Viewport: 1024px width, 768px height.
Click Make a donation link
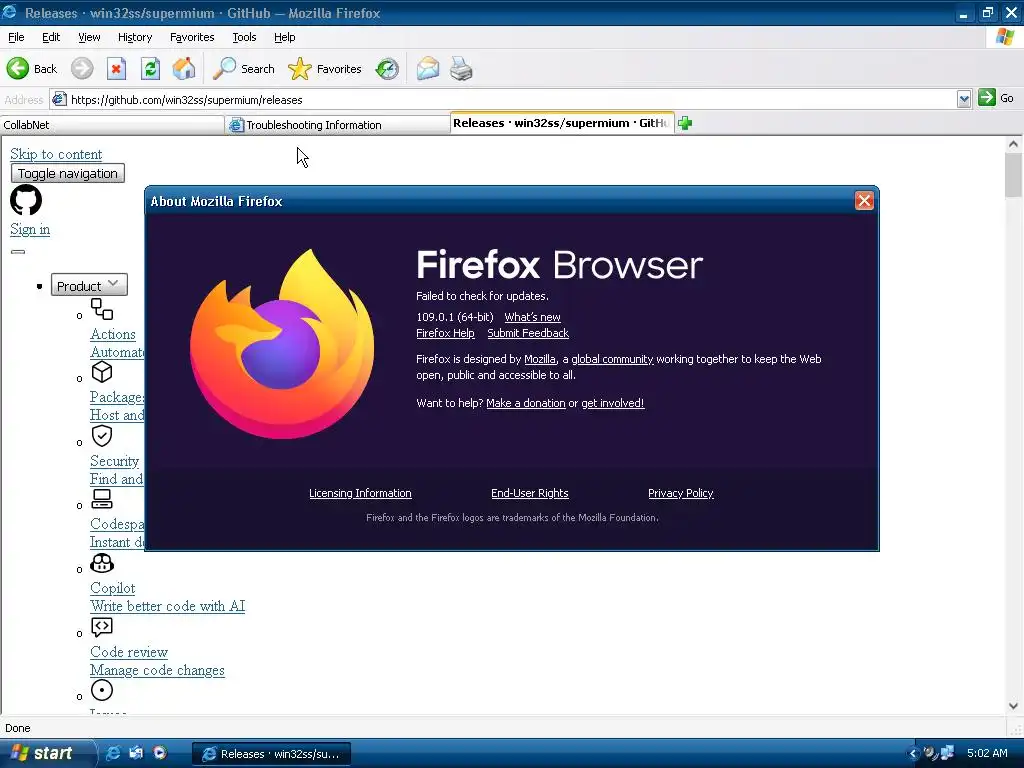pos(526,404)
